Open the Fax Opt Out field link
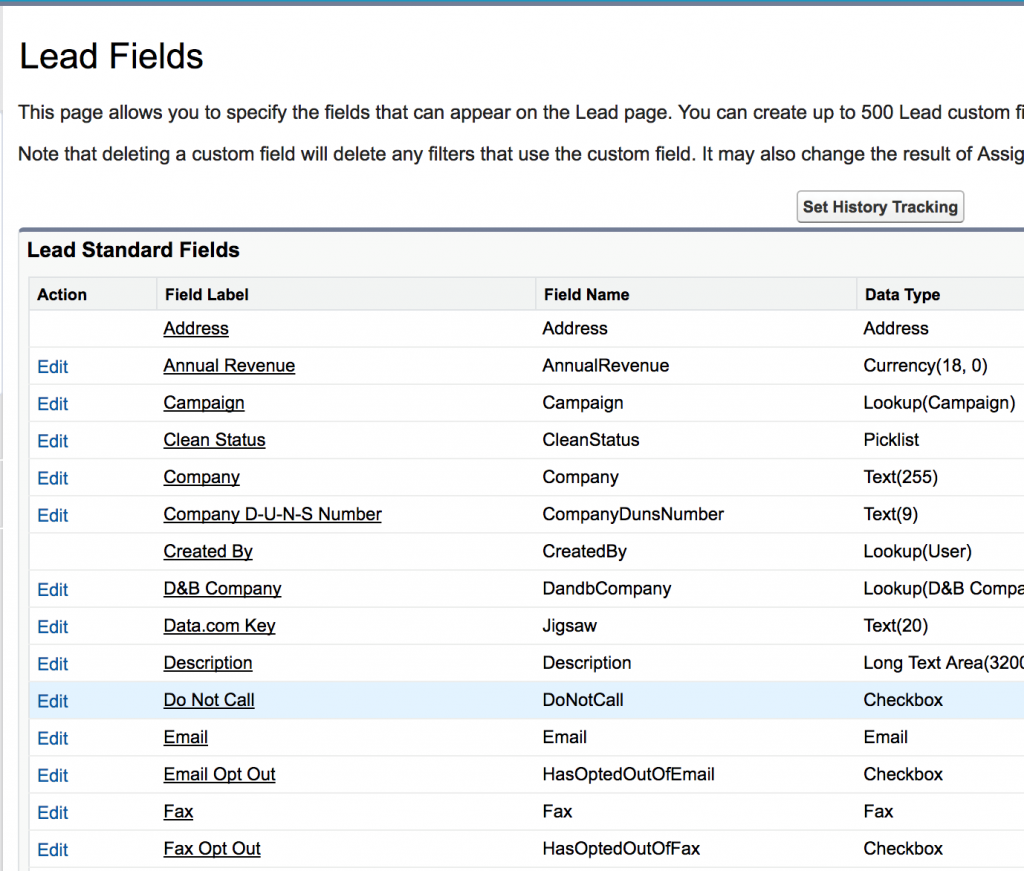 click(x=212, y=849)
